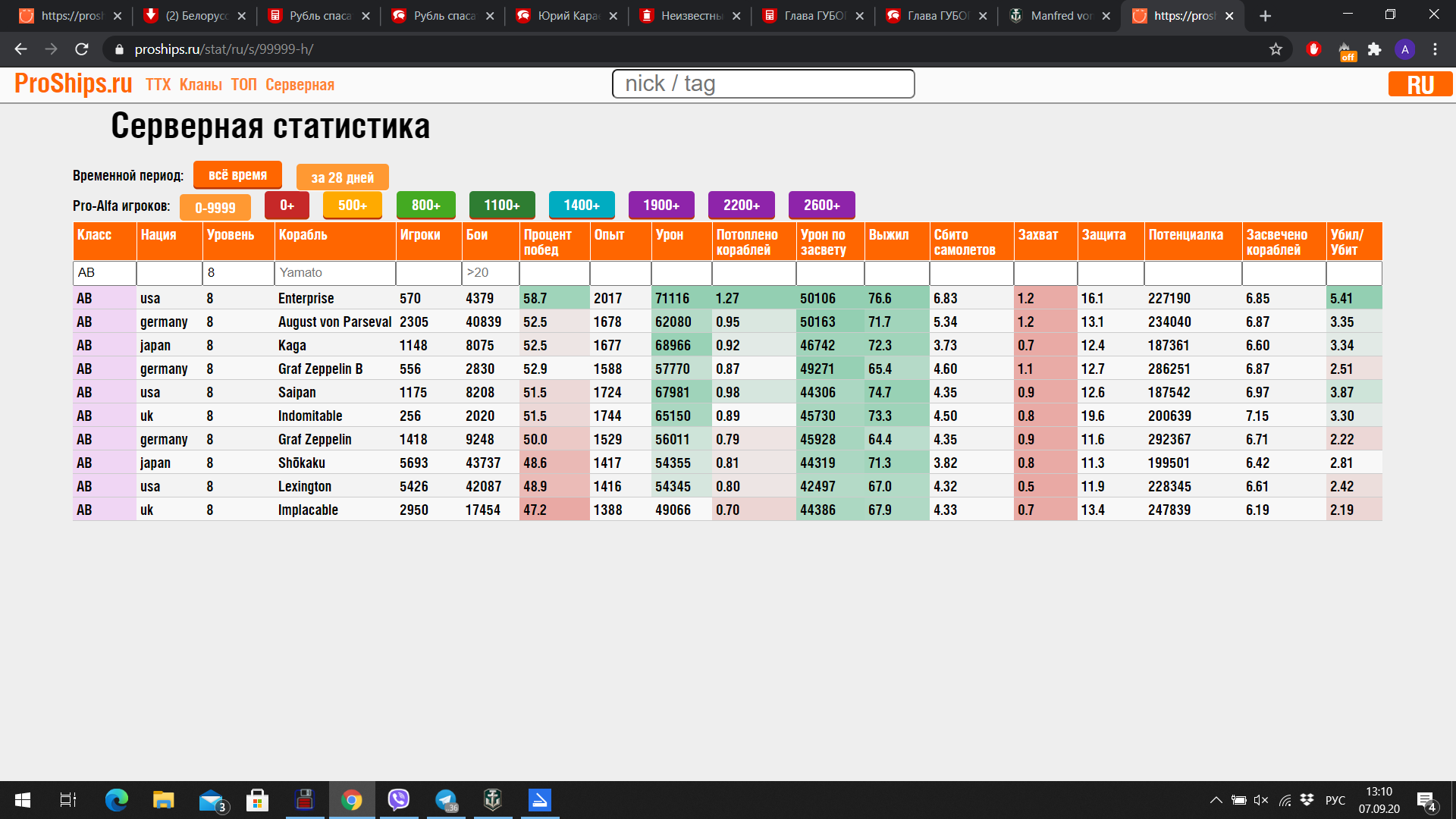Open Microsoft Edge from taskbar
Screen dimensions: 1456x819
[117, 800]
